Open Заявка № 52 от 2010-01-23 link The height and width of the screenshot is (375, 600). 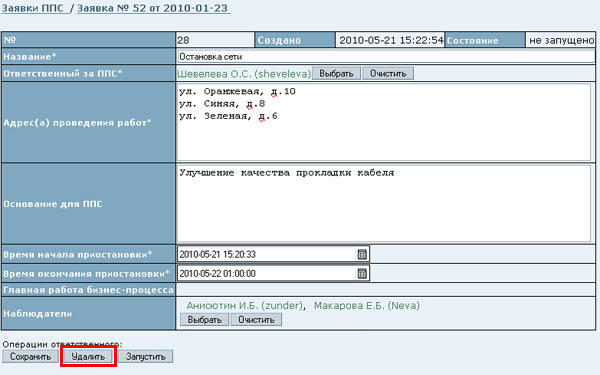(x=153, y=8)
